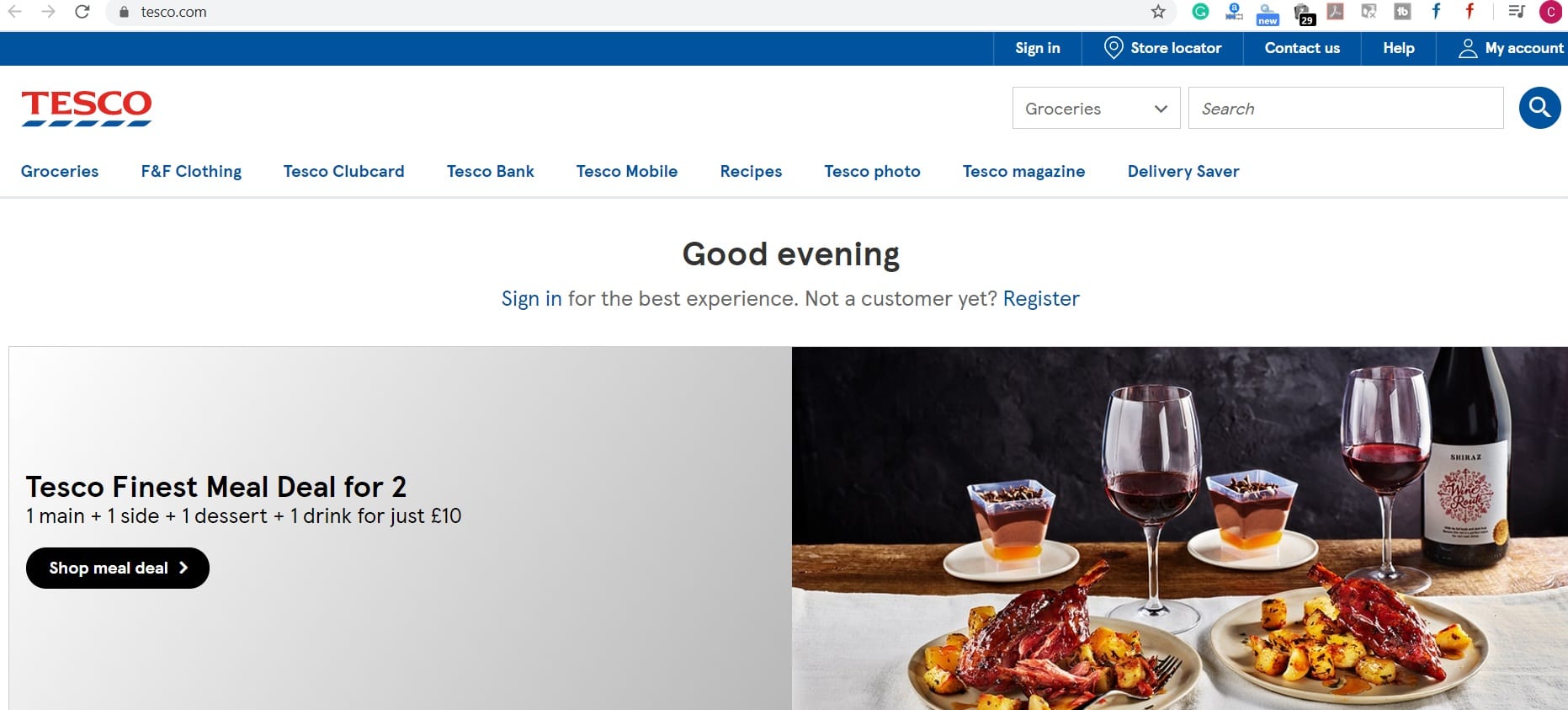
Task: Open Store locator with the pin icon
Action: [x=1162, y=48]
